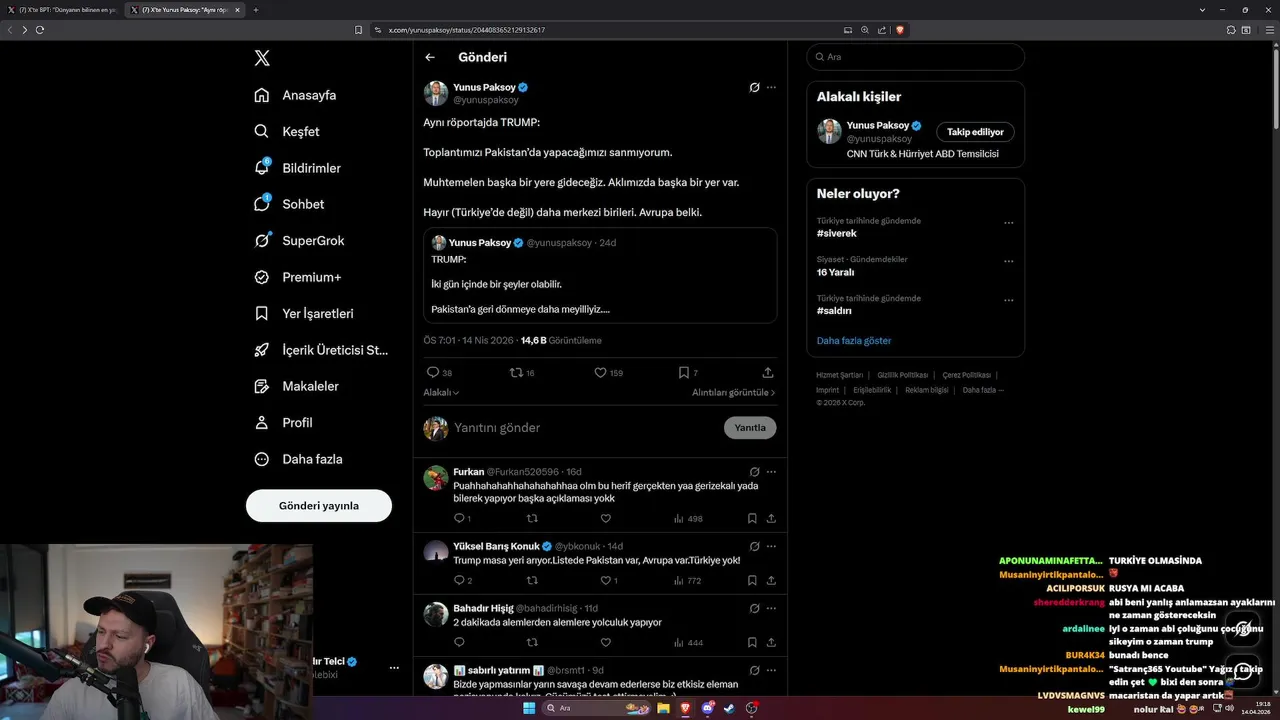Screen dimensions: 1280x720
Task: Like the main post with 159 likes
Action: [601, 372]
